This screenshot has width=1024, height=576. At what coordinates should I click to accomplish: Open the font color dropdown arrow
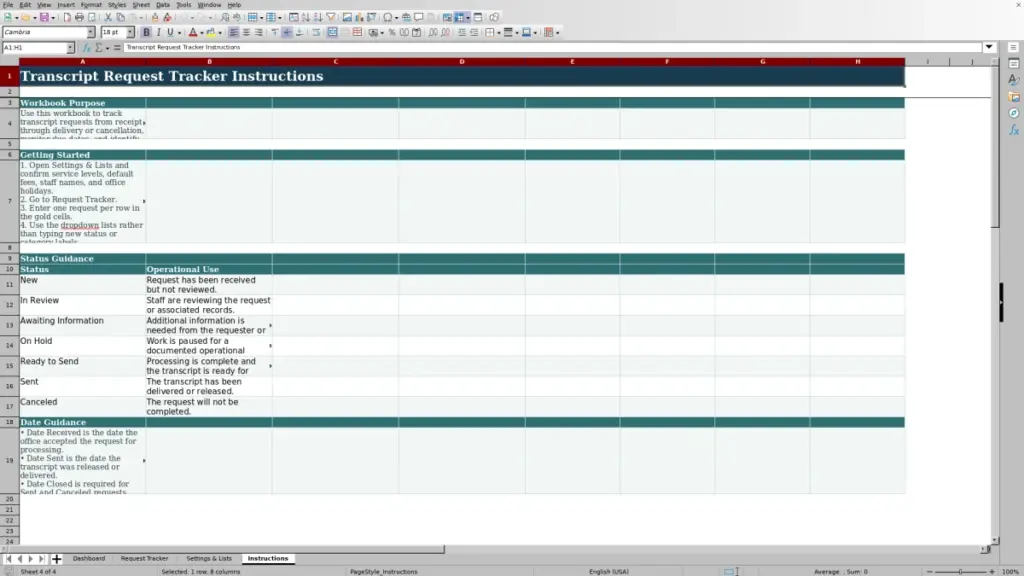pos(202,32)
